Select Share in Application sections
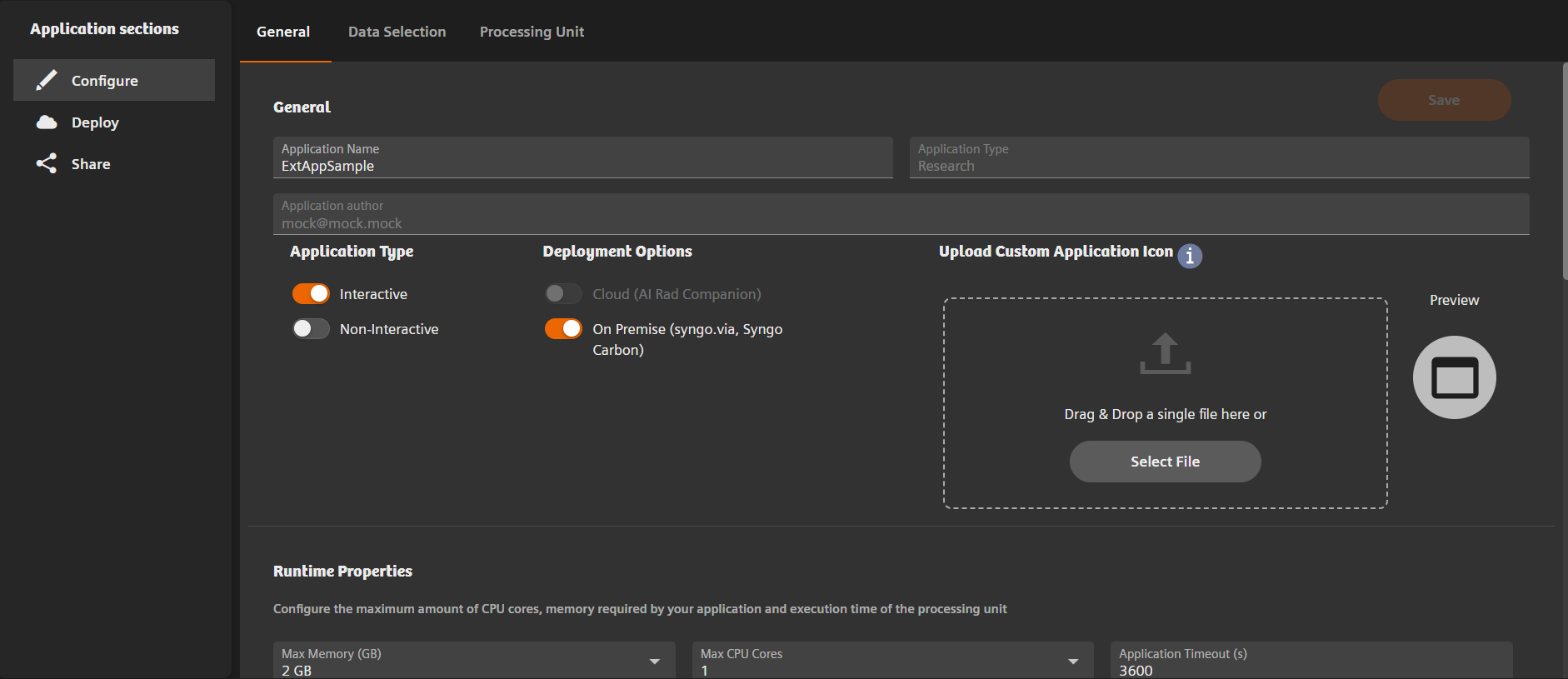The image size is (1568, 679). [x=114, y=164]
